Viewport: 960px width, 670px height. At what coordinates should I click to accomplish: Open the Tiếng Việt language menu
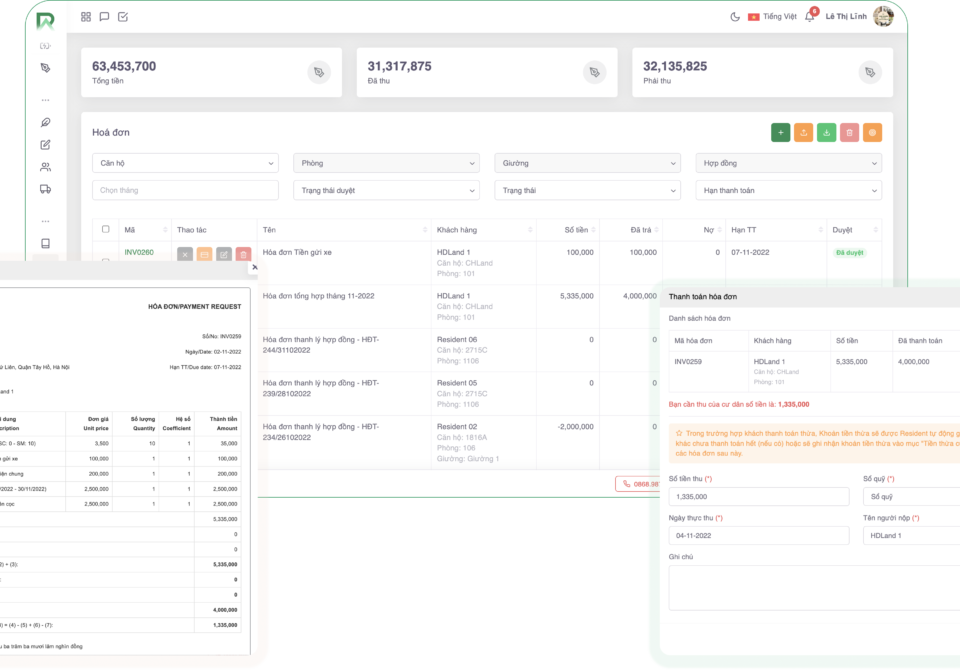coord(772,17)
